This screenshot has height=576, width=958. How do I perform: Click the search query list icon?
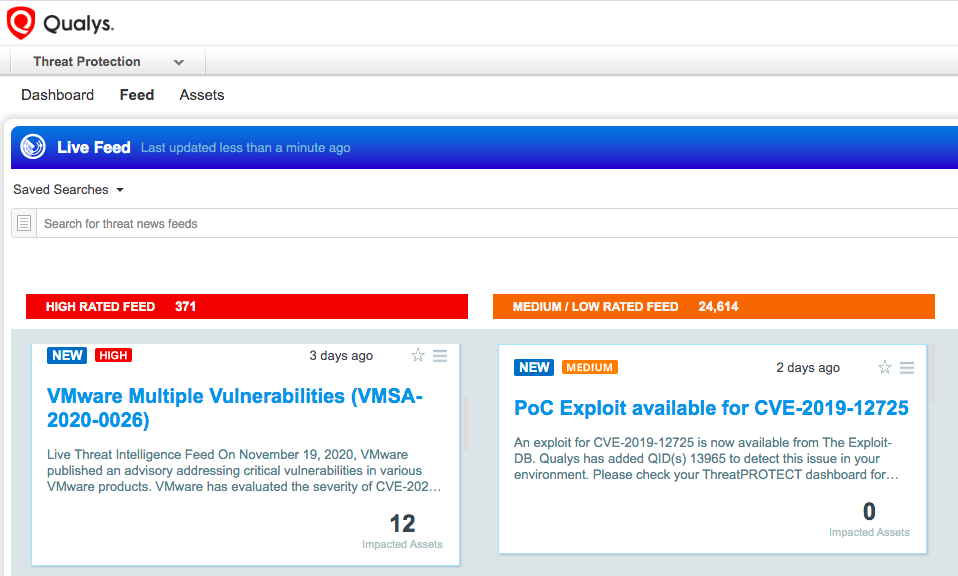(24, 223)
